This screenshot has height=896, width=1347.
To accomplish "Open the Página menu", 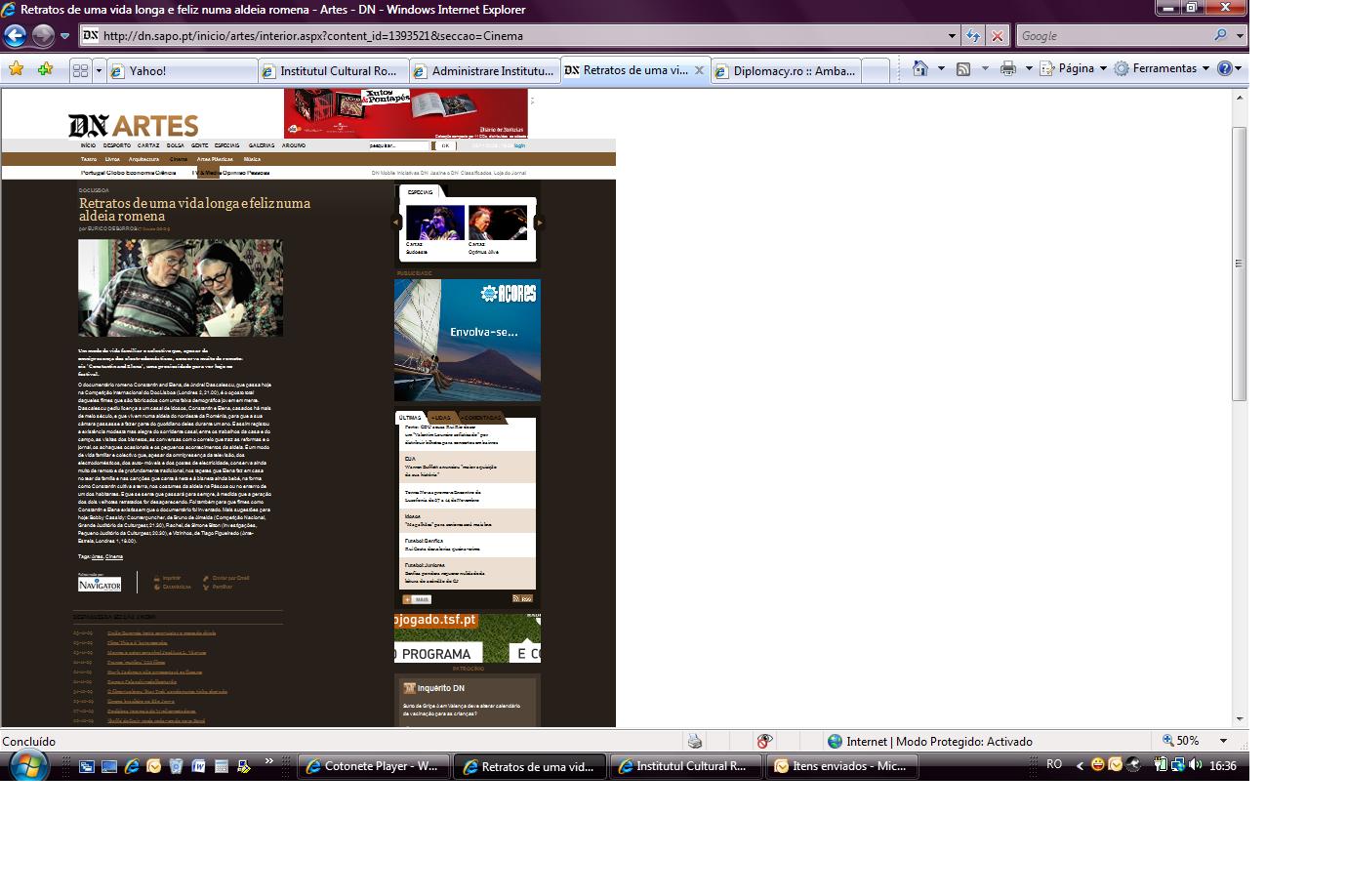I will [1074, 68].
